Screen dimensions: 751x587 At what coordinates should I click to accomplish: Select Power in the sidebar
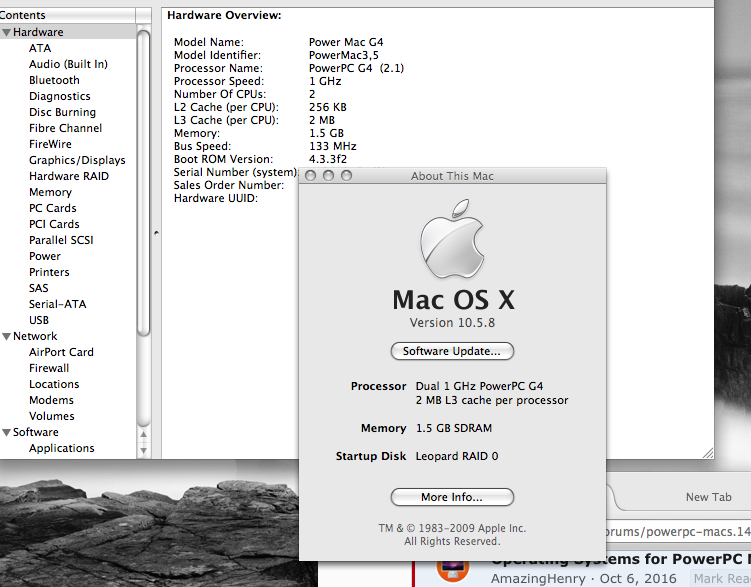pos(45,256)
